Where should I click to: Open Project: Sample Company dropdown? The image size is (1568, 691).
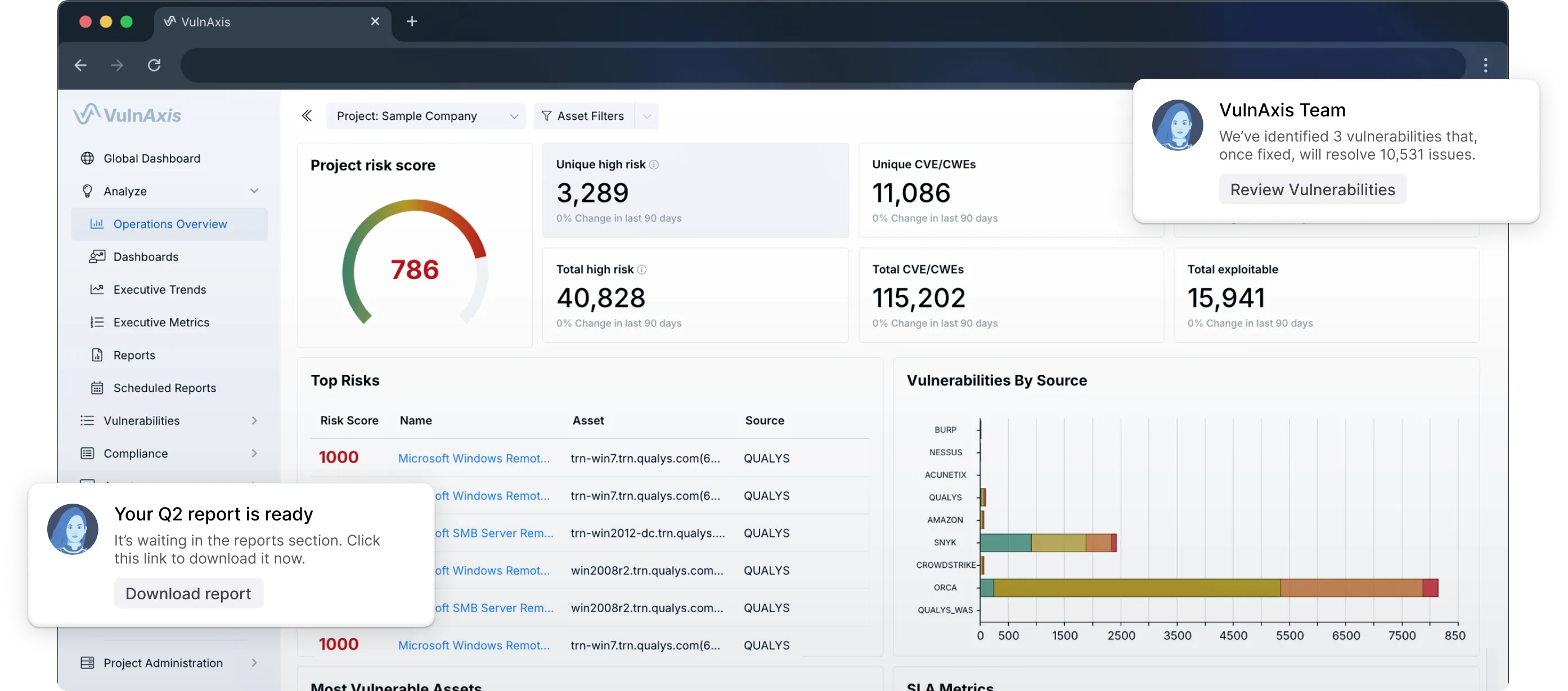coord(425,116)
